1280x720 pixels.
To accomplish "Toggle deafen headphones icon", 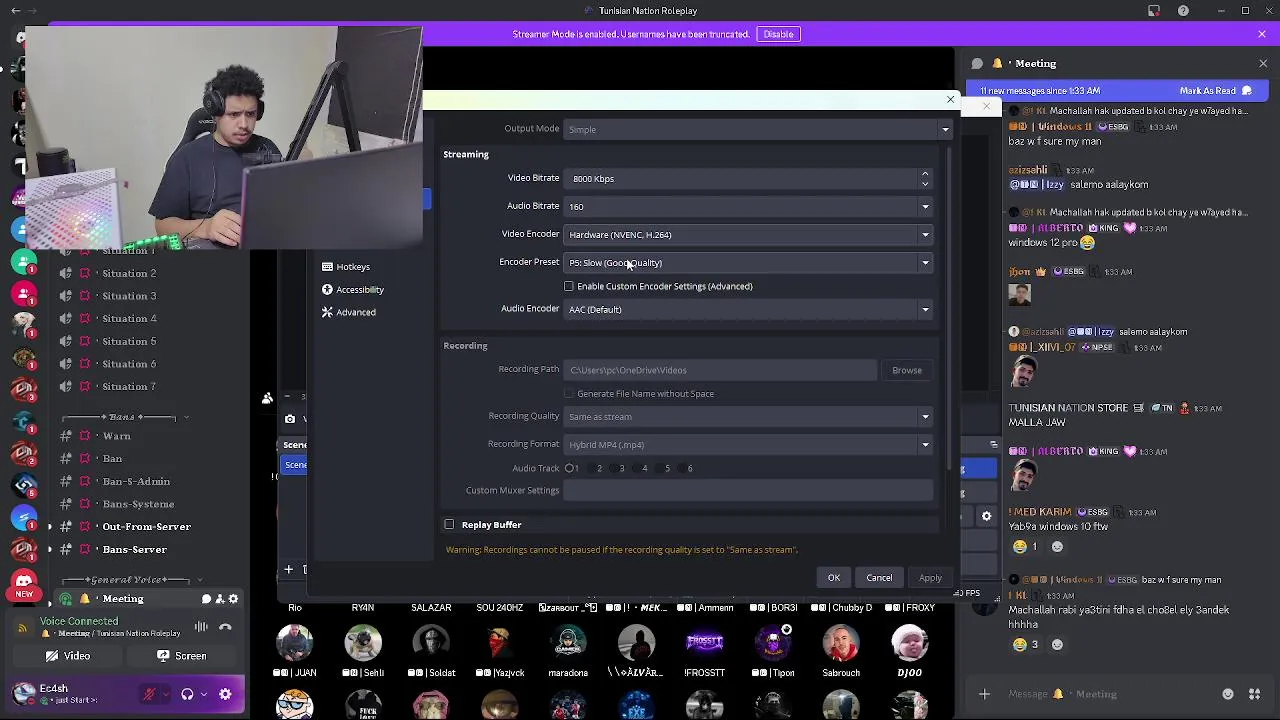I will [x=187, y=694].
